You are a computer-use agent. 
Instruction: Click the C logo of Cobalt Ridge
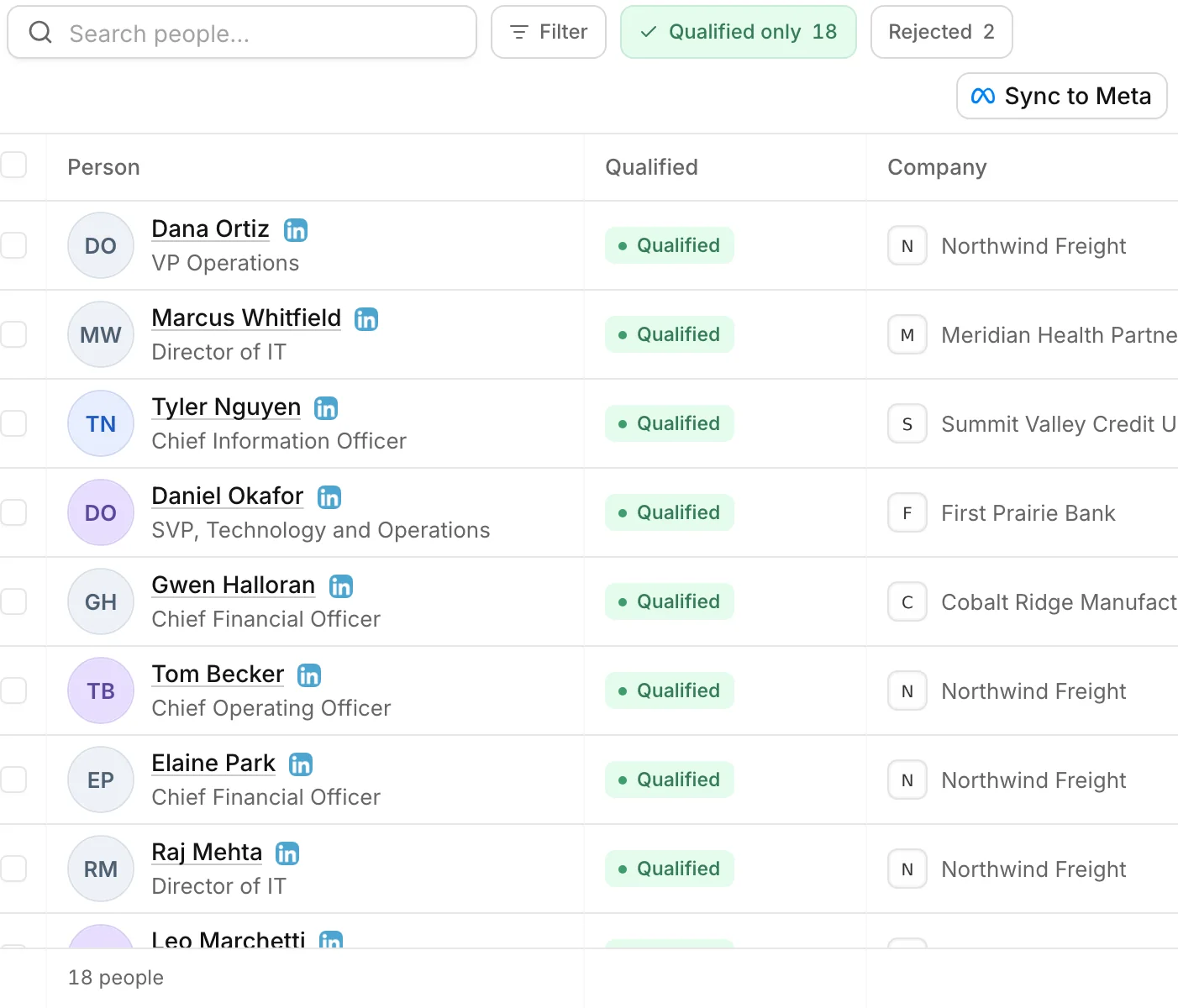click(x=907, y=601)
